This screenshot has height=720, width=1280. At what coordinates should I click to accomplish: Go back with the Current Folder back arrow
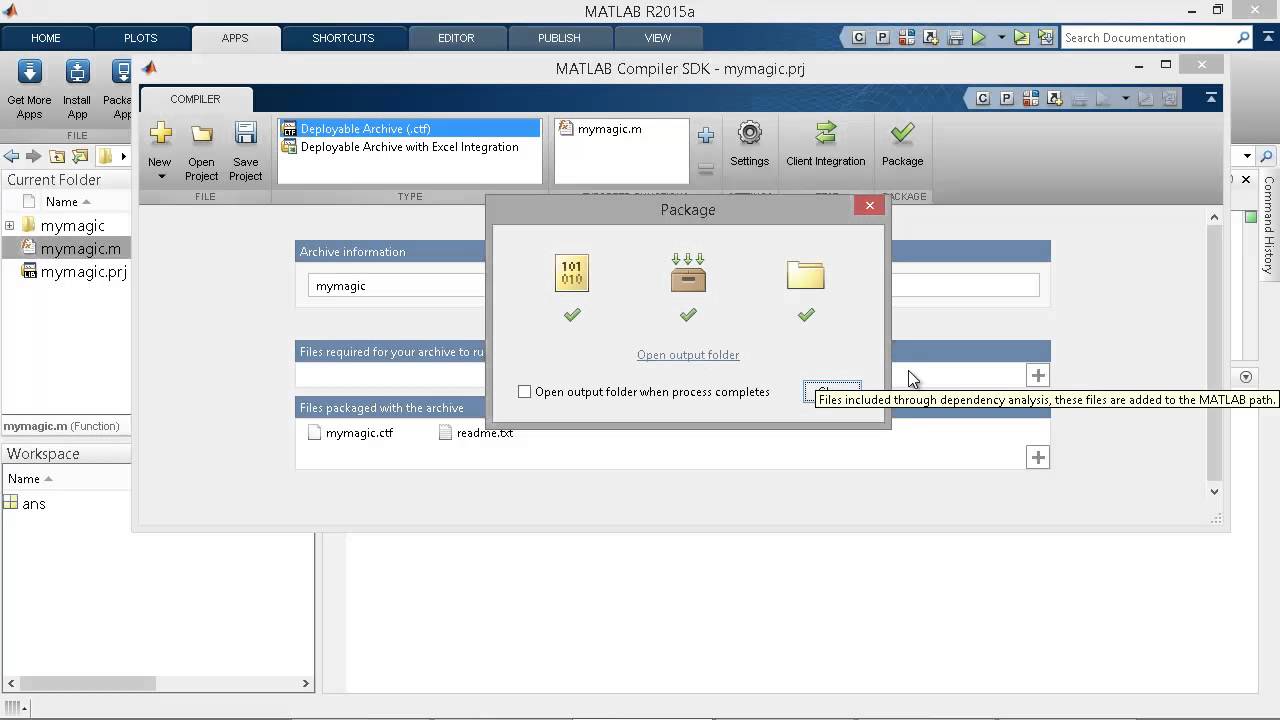[11, 156]
